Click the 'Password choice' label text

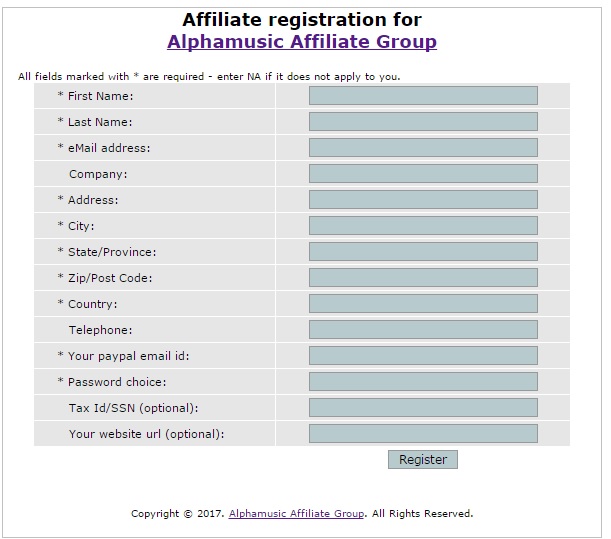tap(117, 382)
